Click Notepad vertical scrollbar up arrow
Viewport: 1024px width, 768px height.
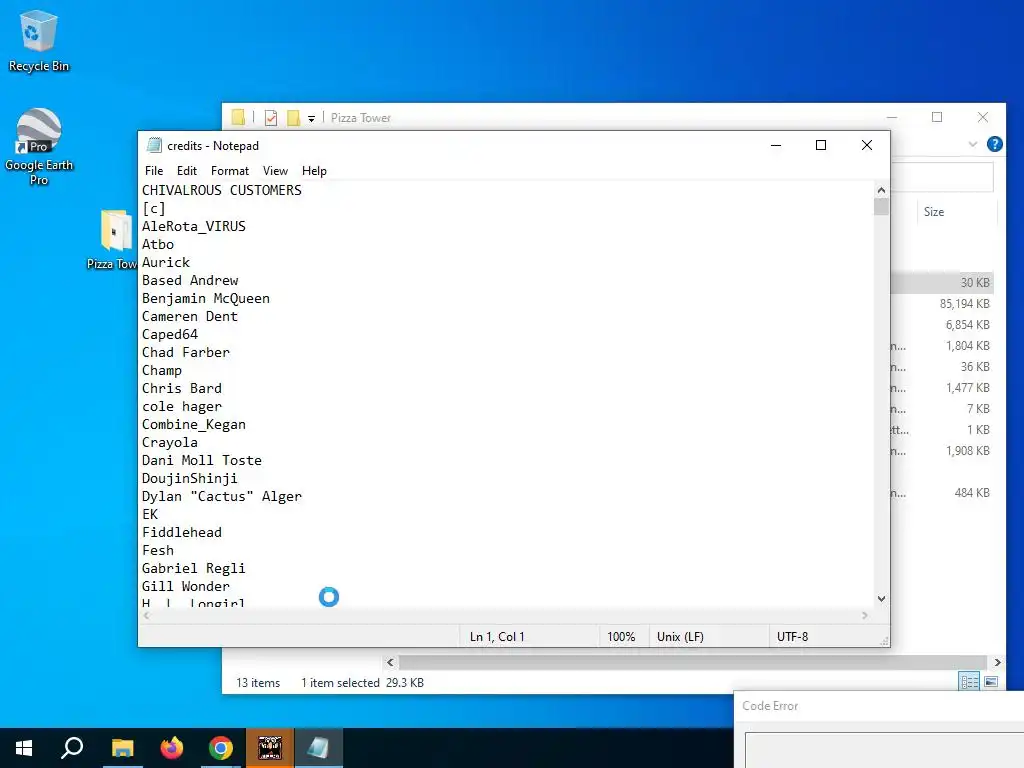click(881, 190)
